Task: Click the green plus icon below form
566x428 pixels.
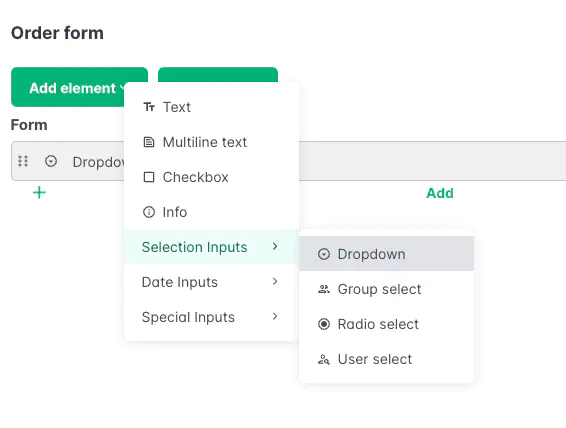Action: point(39,193)
